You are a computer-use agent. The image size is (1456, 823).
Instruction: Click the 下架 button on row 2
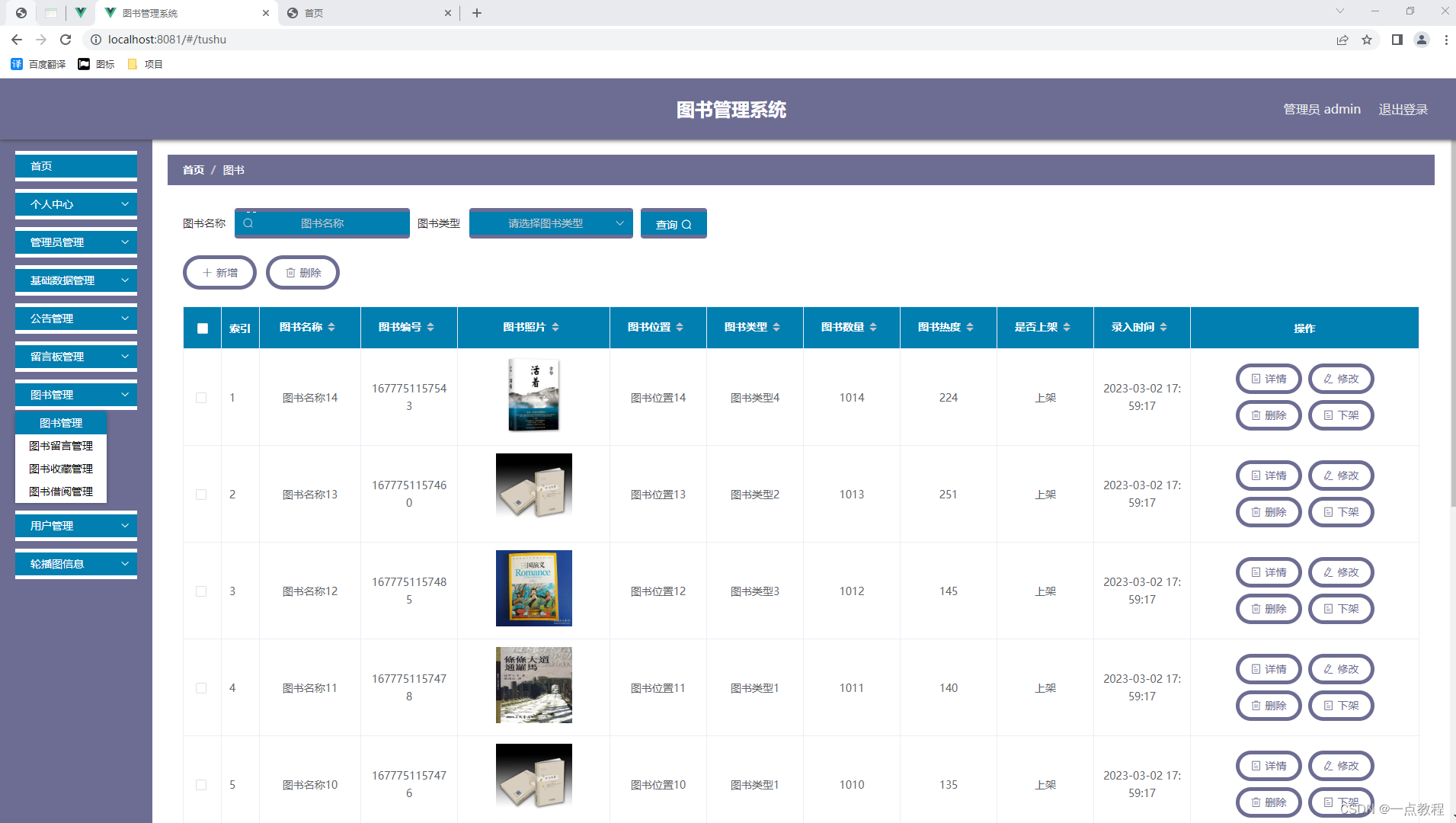coord(1341,512)
